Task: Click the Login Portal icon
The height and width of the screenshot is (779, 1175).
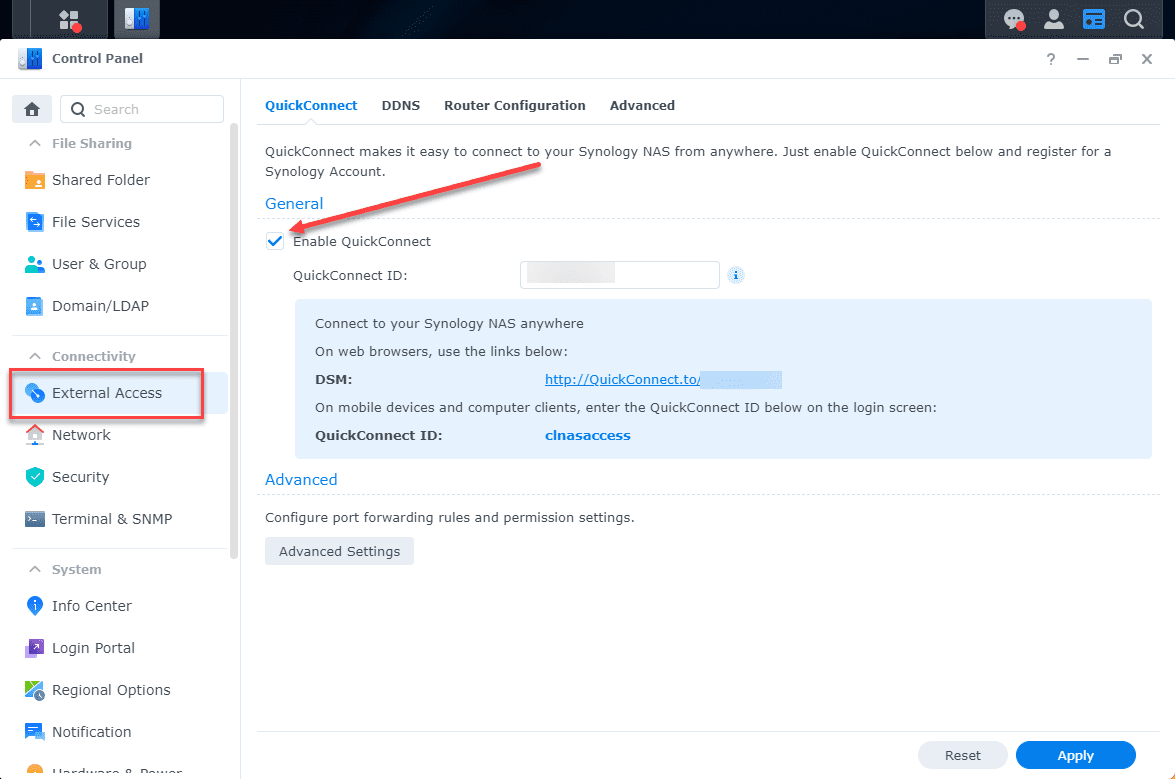Action: coord(34,648)
